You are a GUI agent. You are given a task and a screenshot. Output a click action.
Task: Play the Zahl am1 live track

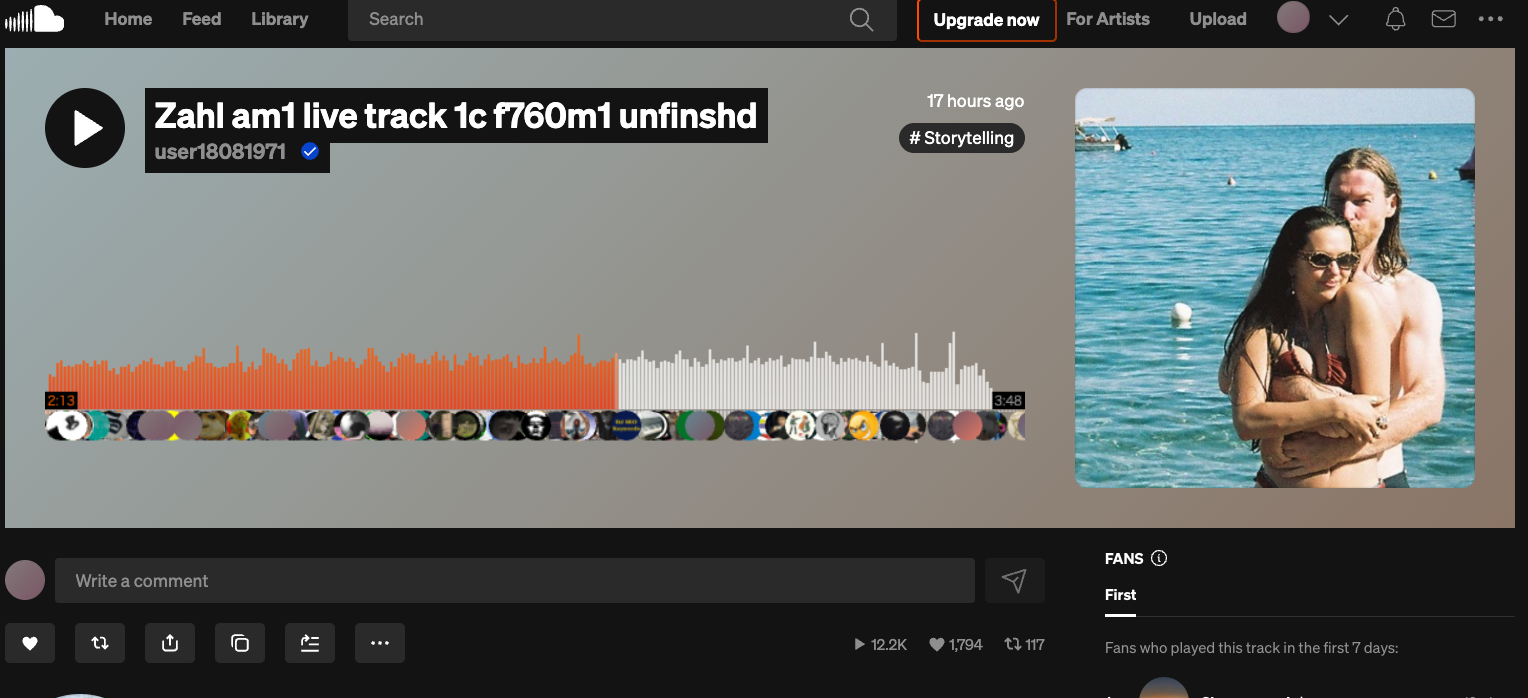tap(85, 128)
